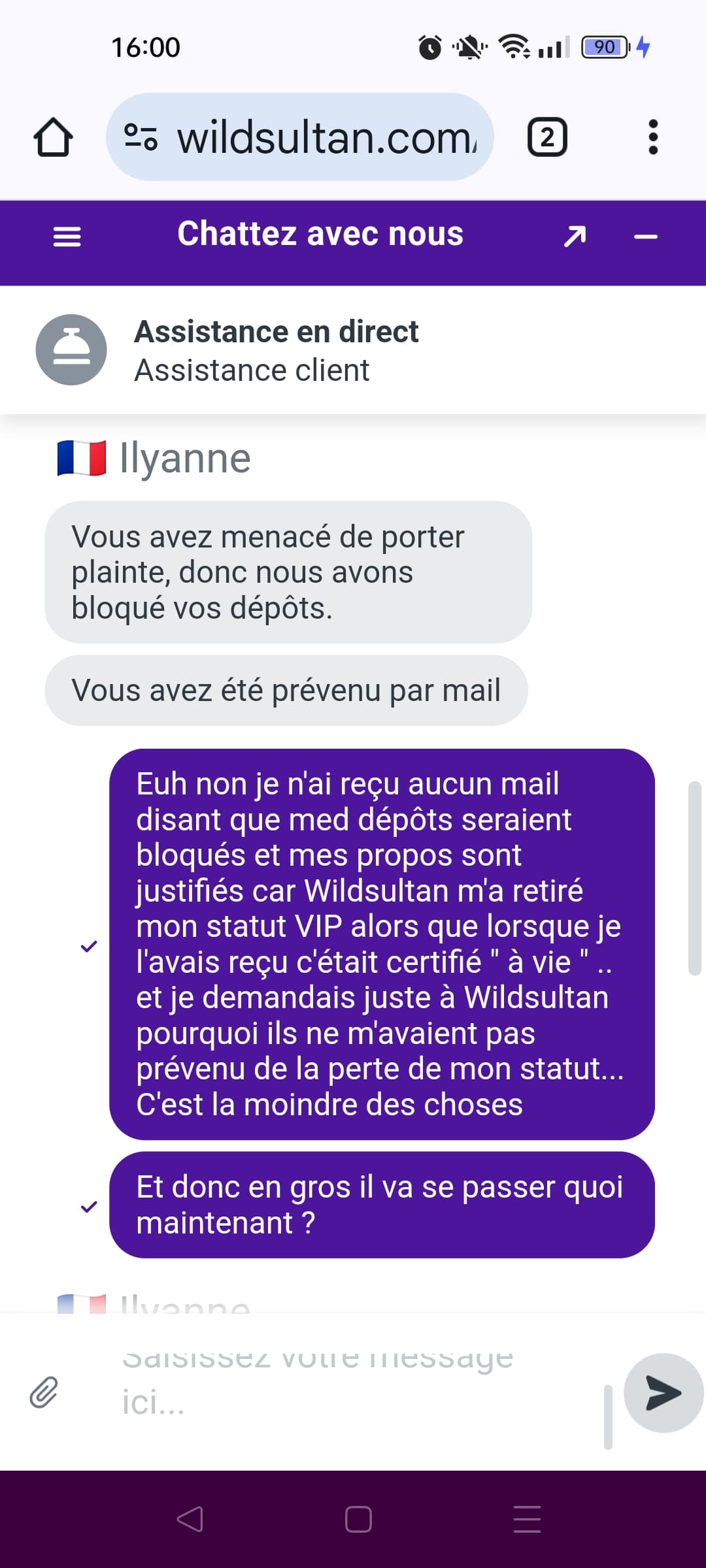The width and height of the screenshot is (706, 1568).
Task: Tap site settings icon in address bar
Action: [x=141, y=137]
